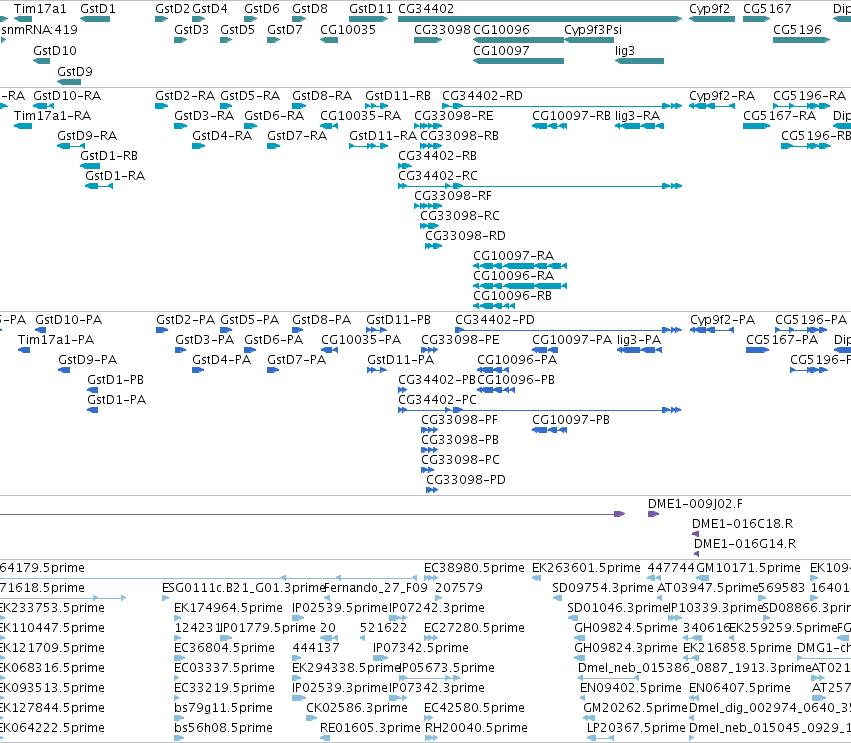Select the Fernando_27_F09 EST label

click(376, 588)
